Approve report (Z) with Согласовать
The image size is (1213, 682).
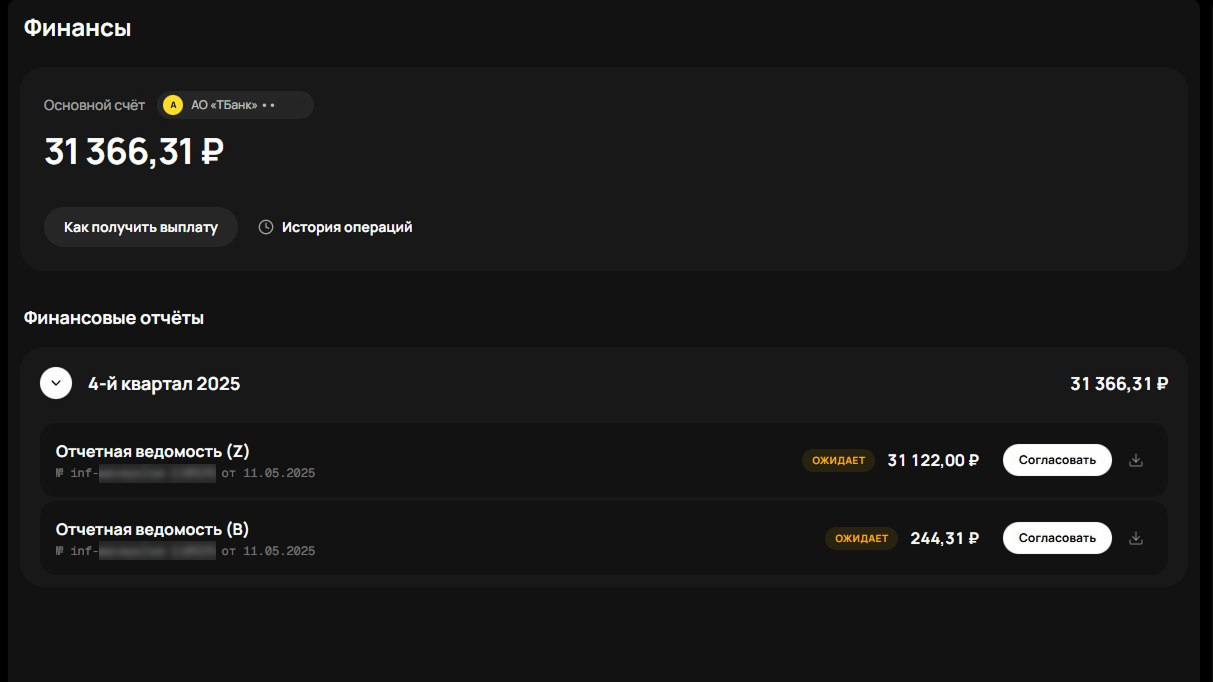[x=1057, y=460]
